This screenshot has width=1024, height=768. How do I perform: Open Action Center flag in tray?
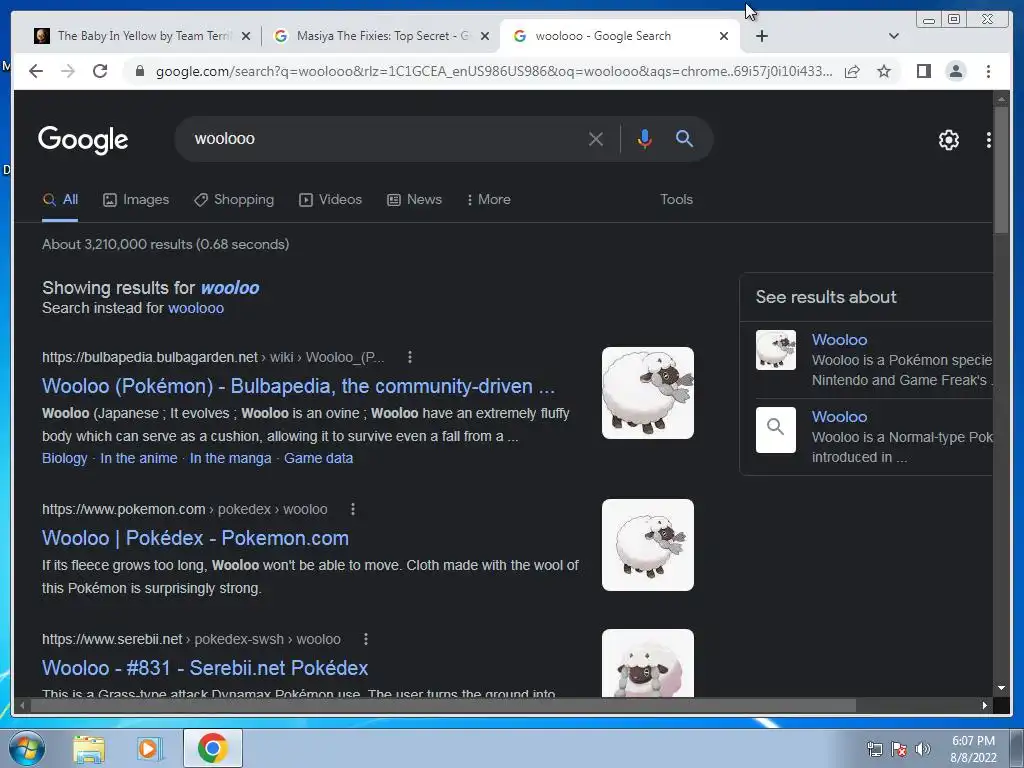[x=899, y=749]
